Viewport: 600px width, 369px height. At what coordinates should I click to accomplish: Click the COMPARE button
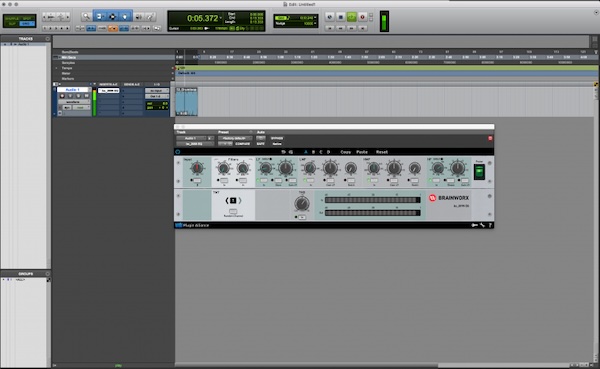pos(243,144)
